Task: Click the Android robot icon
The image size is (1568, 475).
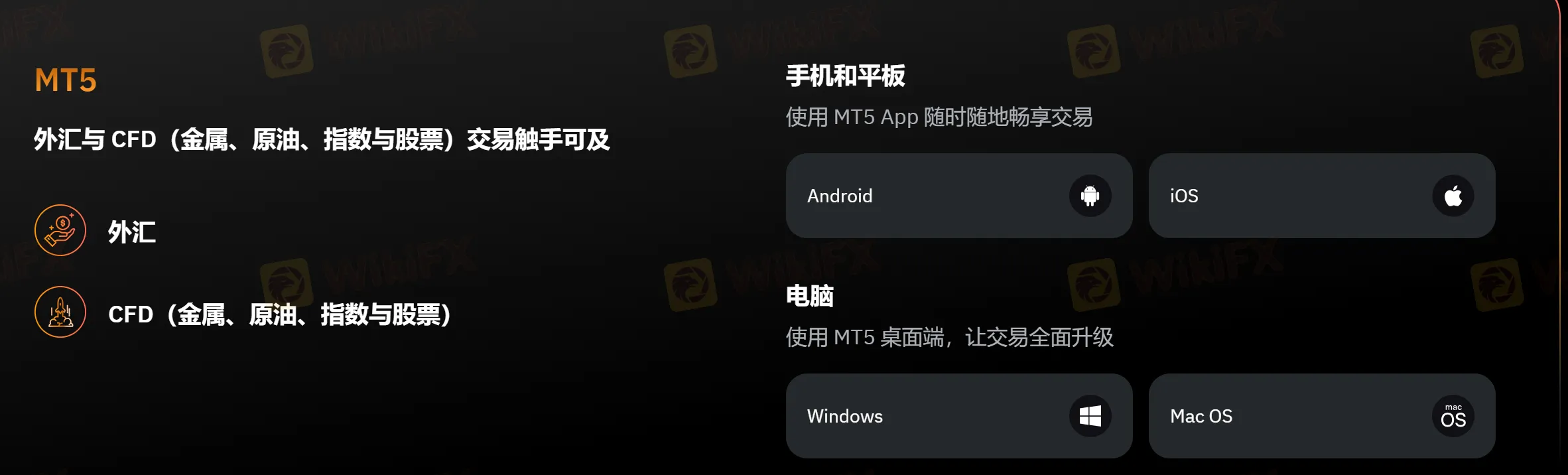Action: tap(1090, 196)
